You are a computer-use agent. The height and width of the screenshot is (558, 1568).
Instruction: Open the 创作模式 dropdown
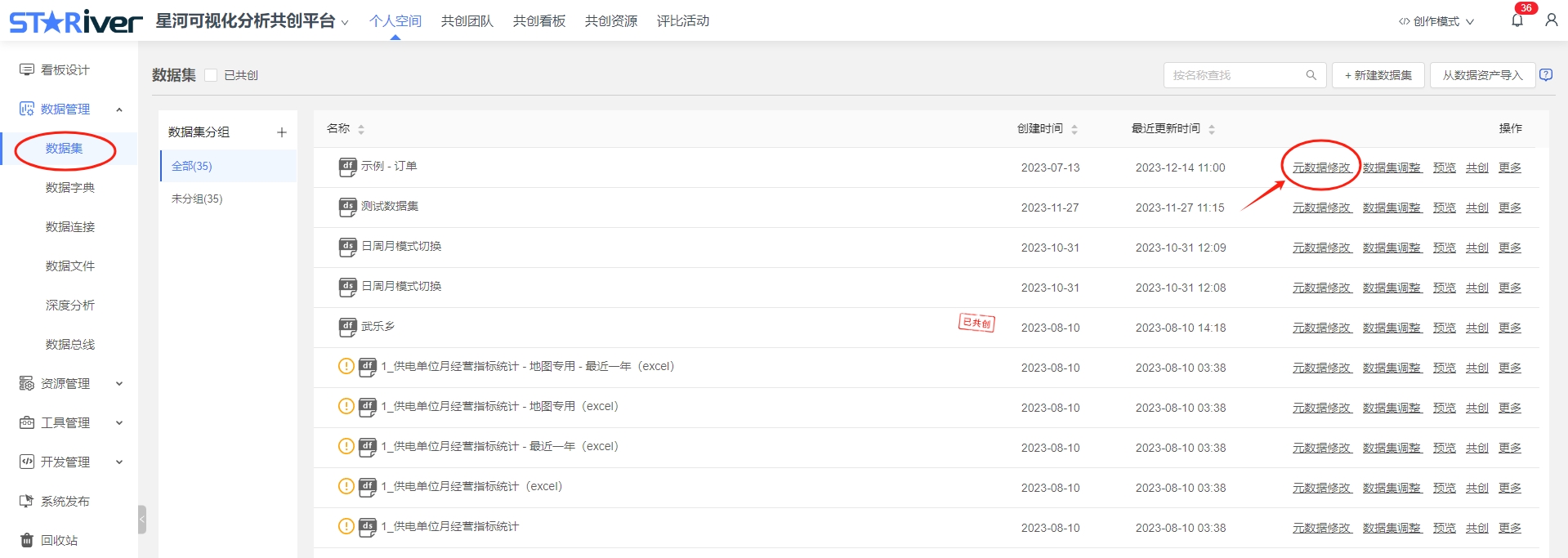[x=1436, y=21]
